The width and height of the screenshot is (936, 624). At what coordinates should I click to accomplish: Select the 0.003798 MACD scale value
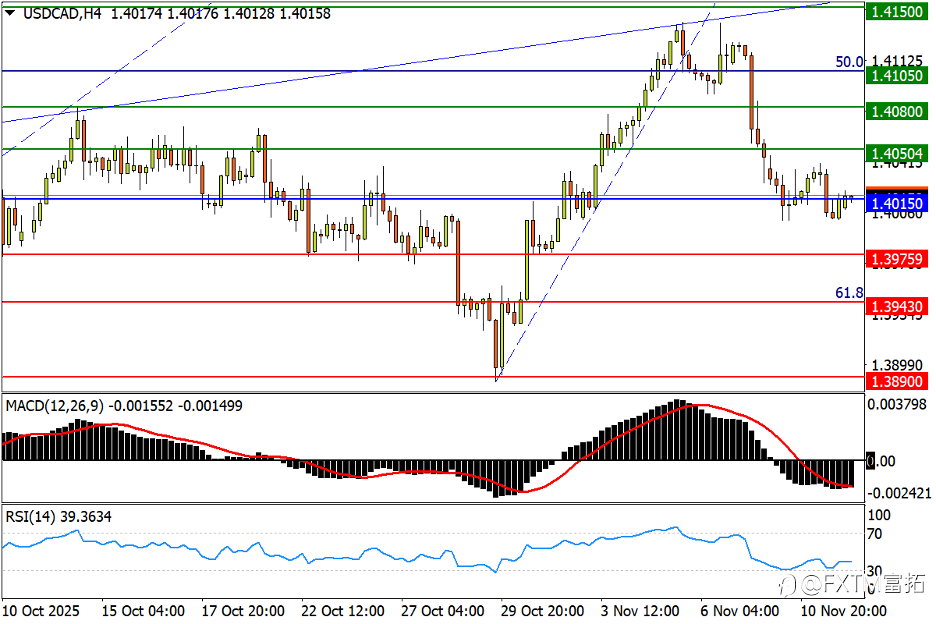click(x=897, y=405)
